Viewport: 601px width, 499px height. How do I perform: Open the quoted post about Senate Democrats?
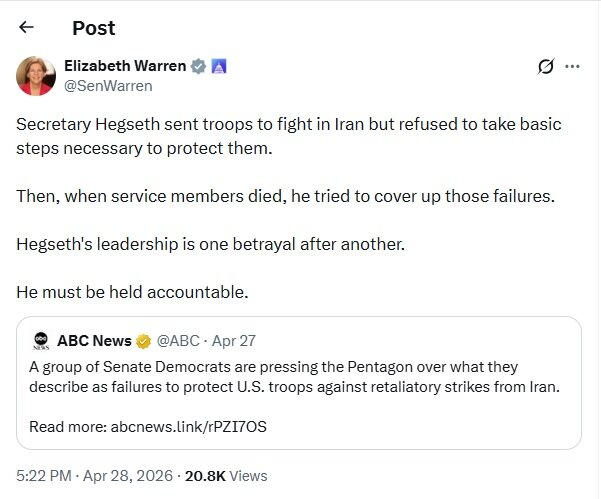tap(300, 377)
